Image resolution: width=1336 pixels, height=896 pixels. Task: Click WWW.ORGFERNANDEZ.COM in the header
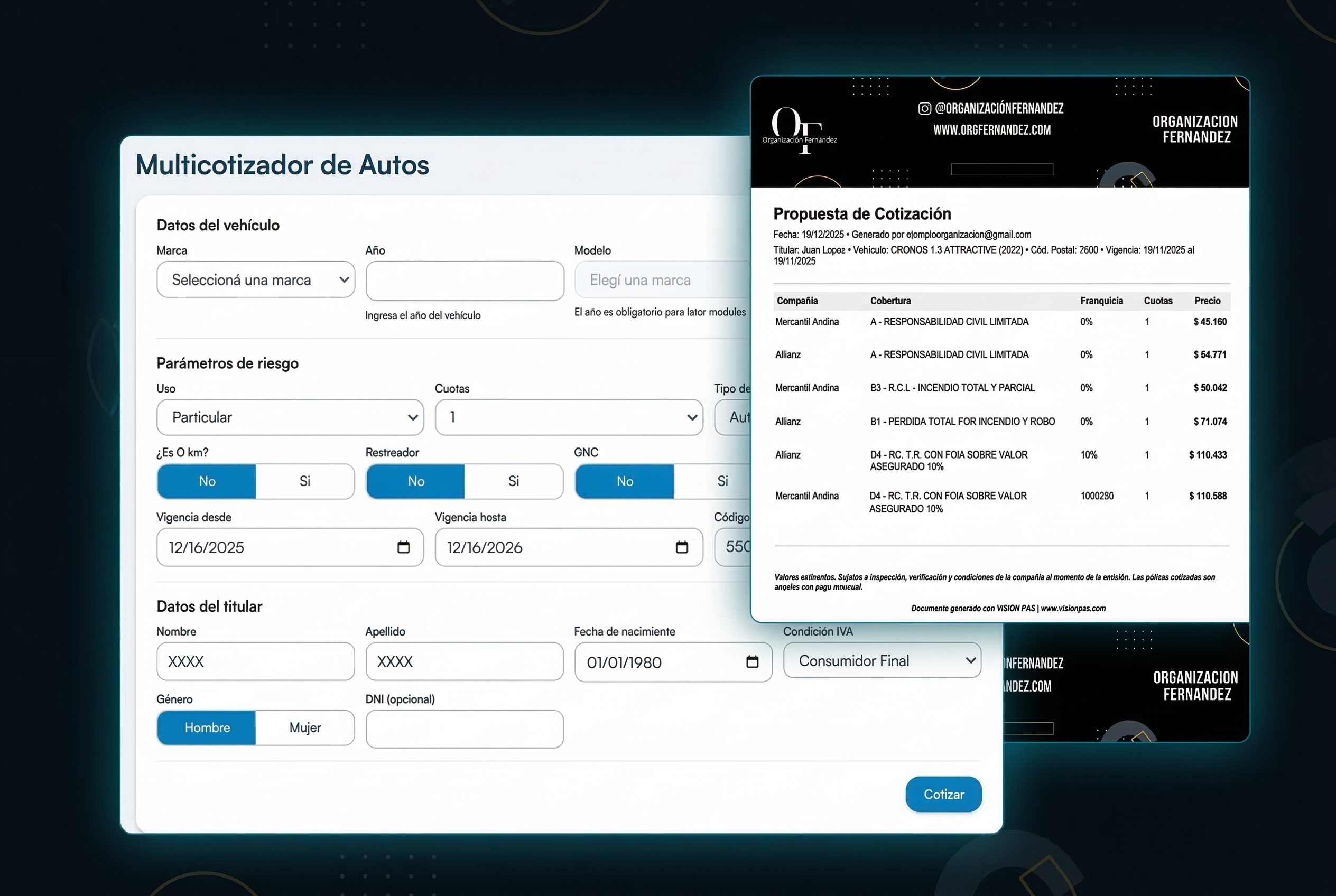click(992, 130)
